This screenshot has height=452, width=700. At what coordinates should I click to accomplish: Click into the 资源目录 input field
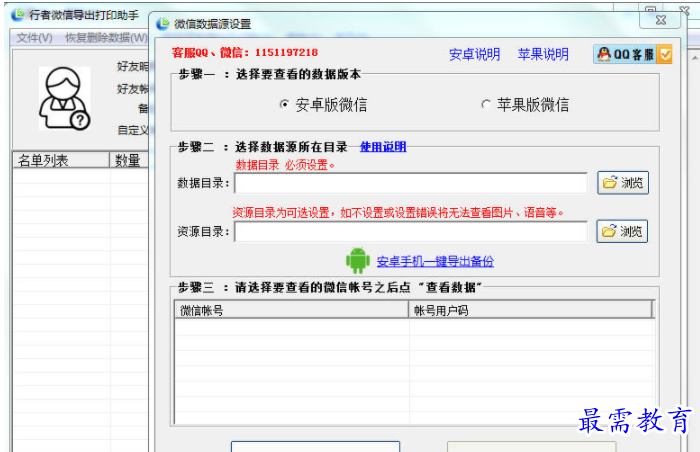tap(411, 231)
